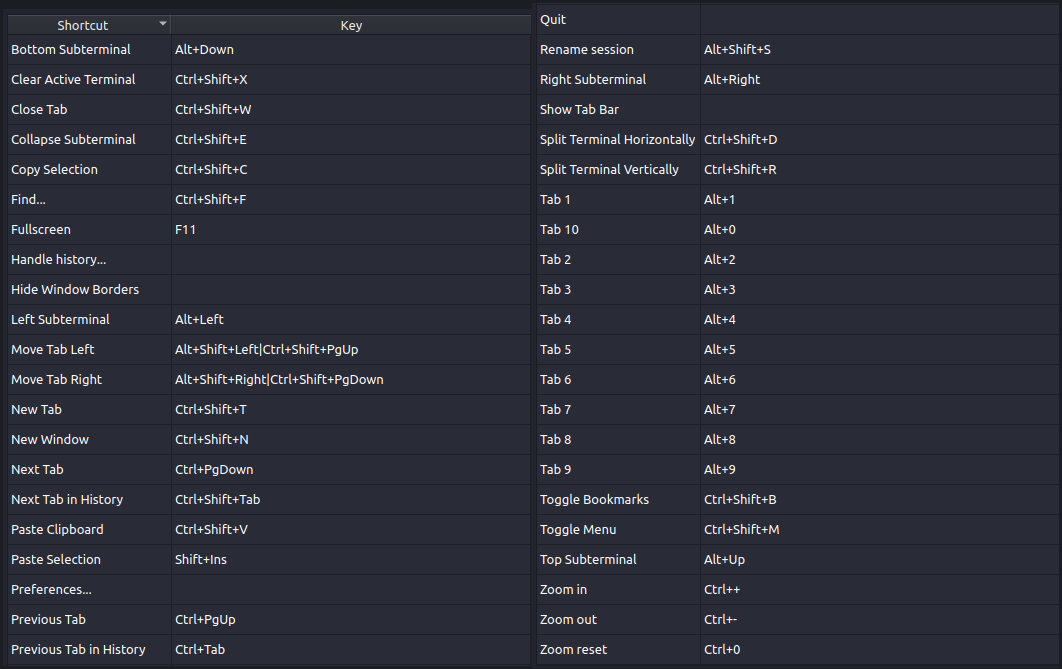The image size is (1062, 669).
Task: Select Hide Window Borders row
Action: (x=269, y=289)
